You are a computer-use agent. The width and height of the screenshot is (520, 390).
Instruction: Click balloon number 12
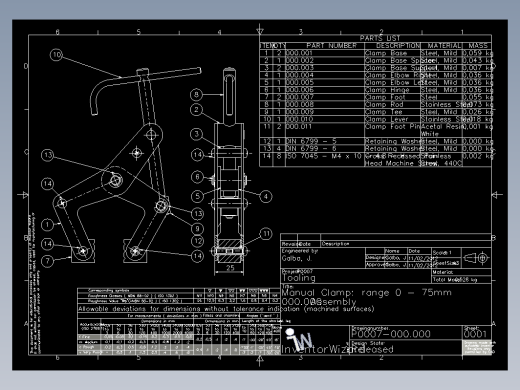coord(198,241)
